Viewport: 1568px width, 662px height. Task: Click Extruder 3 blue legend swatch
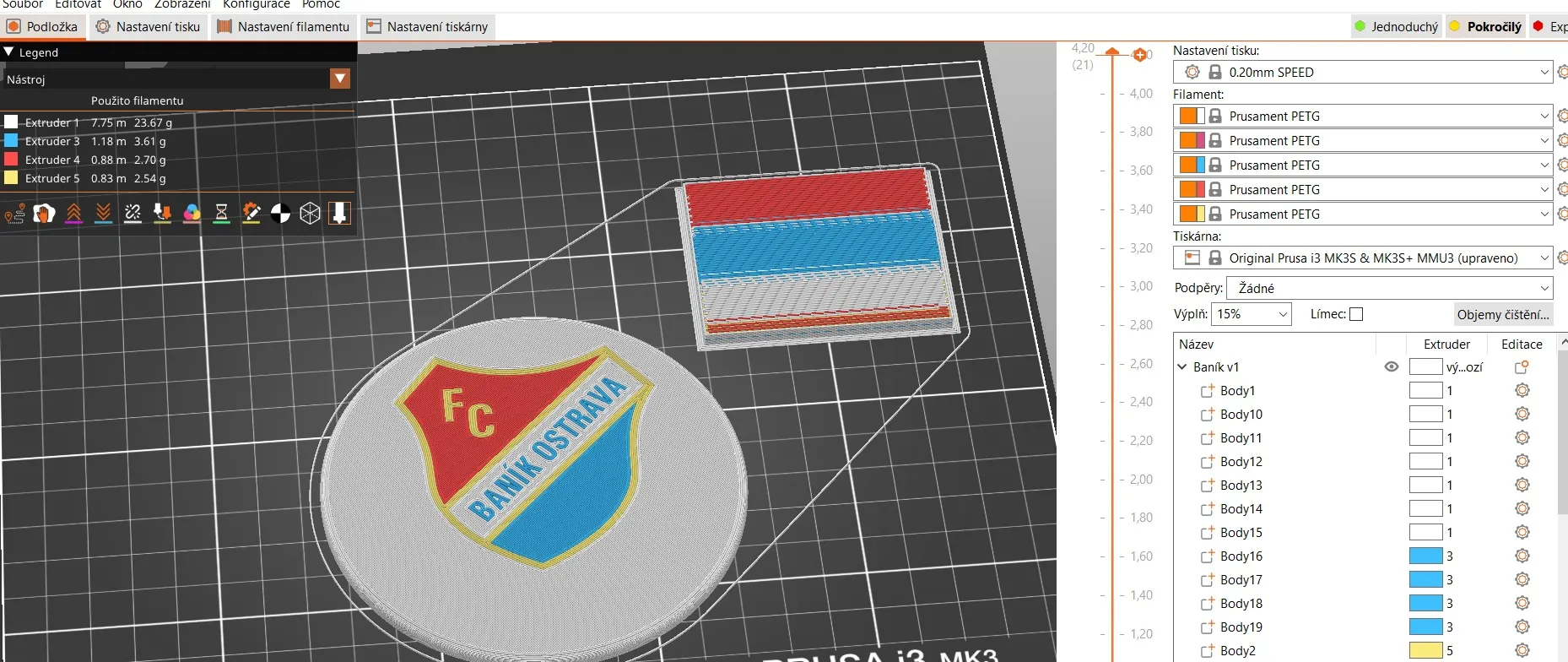(11, 140)
